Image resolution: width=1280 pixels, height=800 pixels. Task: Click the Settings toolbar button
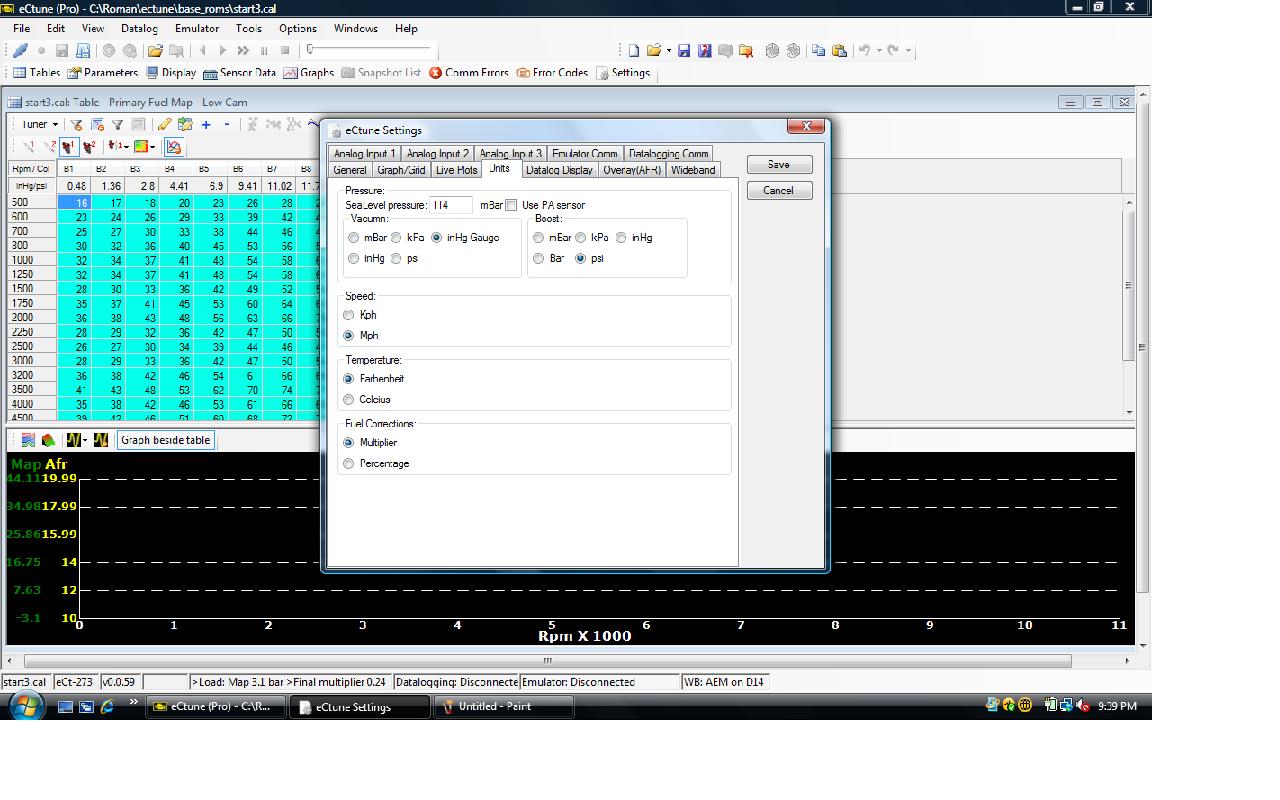tap(623, 73)
